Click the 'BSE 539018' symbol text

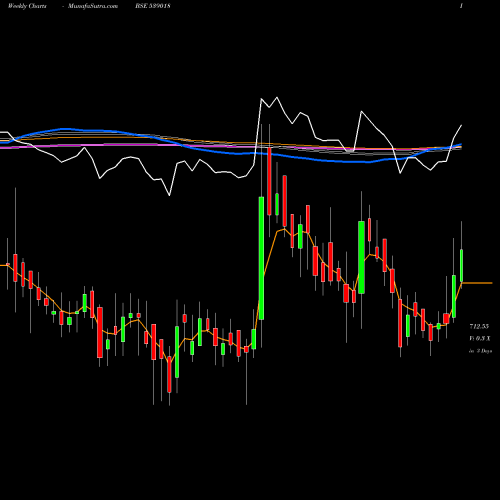coord(153,6)
